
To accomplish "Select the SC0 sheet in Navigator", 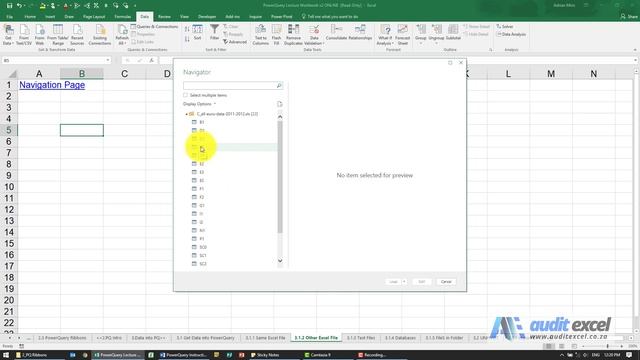I will [x=203, y=247].
